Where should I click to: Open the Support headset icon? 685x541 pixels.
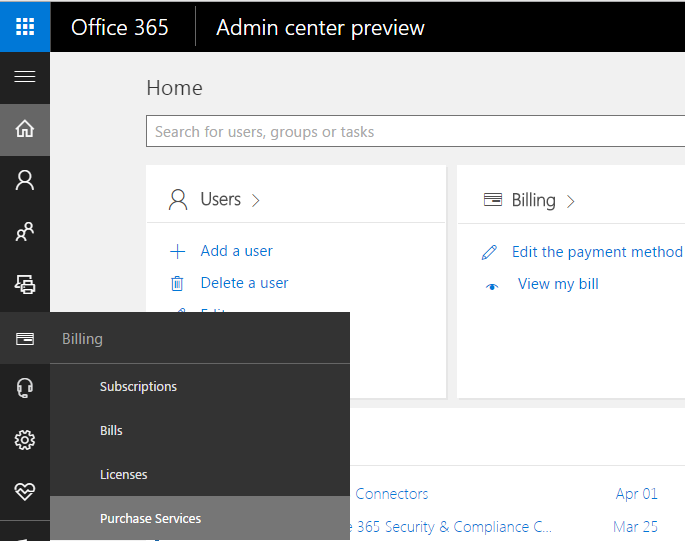tap(25, 388)
